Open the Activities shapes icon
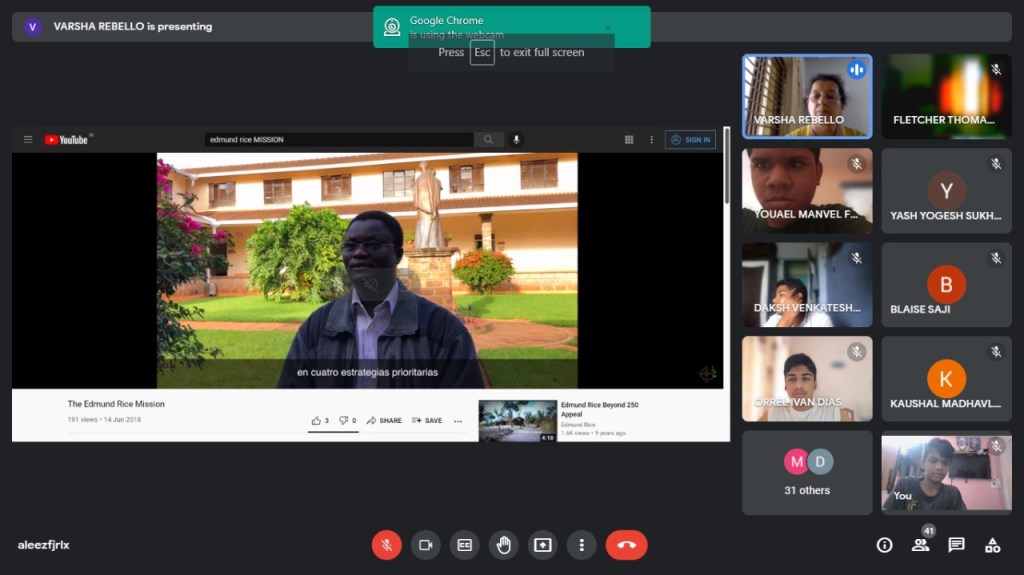The height and width of the screenshot is (575, 1024). (992, 545)
